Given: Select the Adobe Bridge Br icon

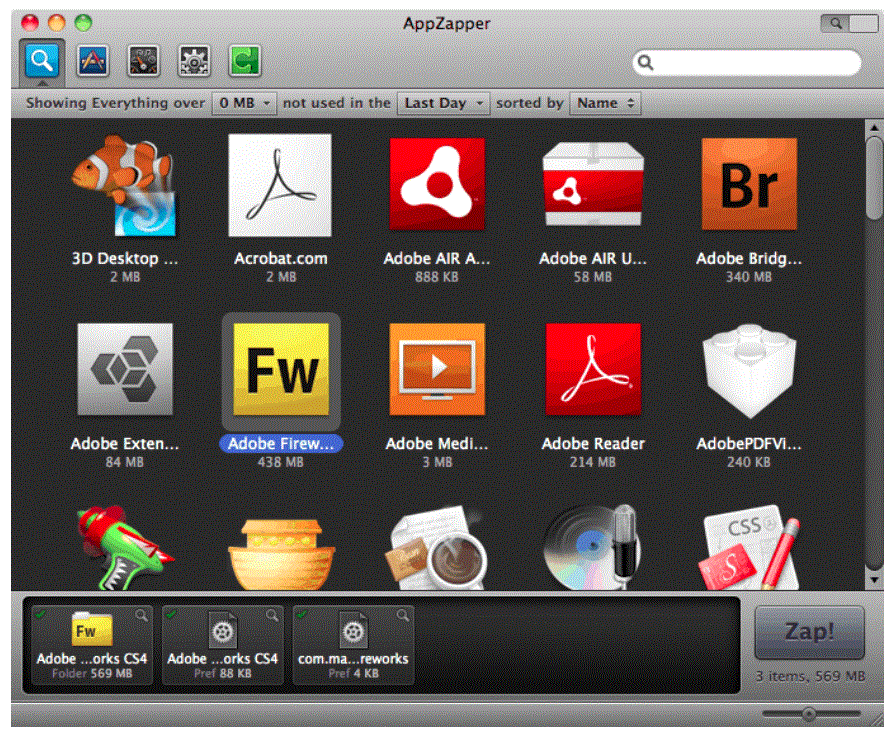Looking at the screenshot, I should [x=750, y=184].
